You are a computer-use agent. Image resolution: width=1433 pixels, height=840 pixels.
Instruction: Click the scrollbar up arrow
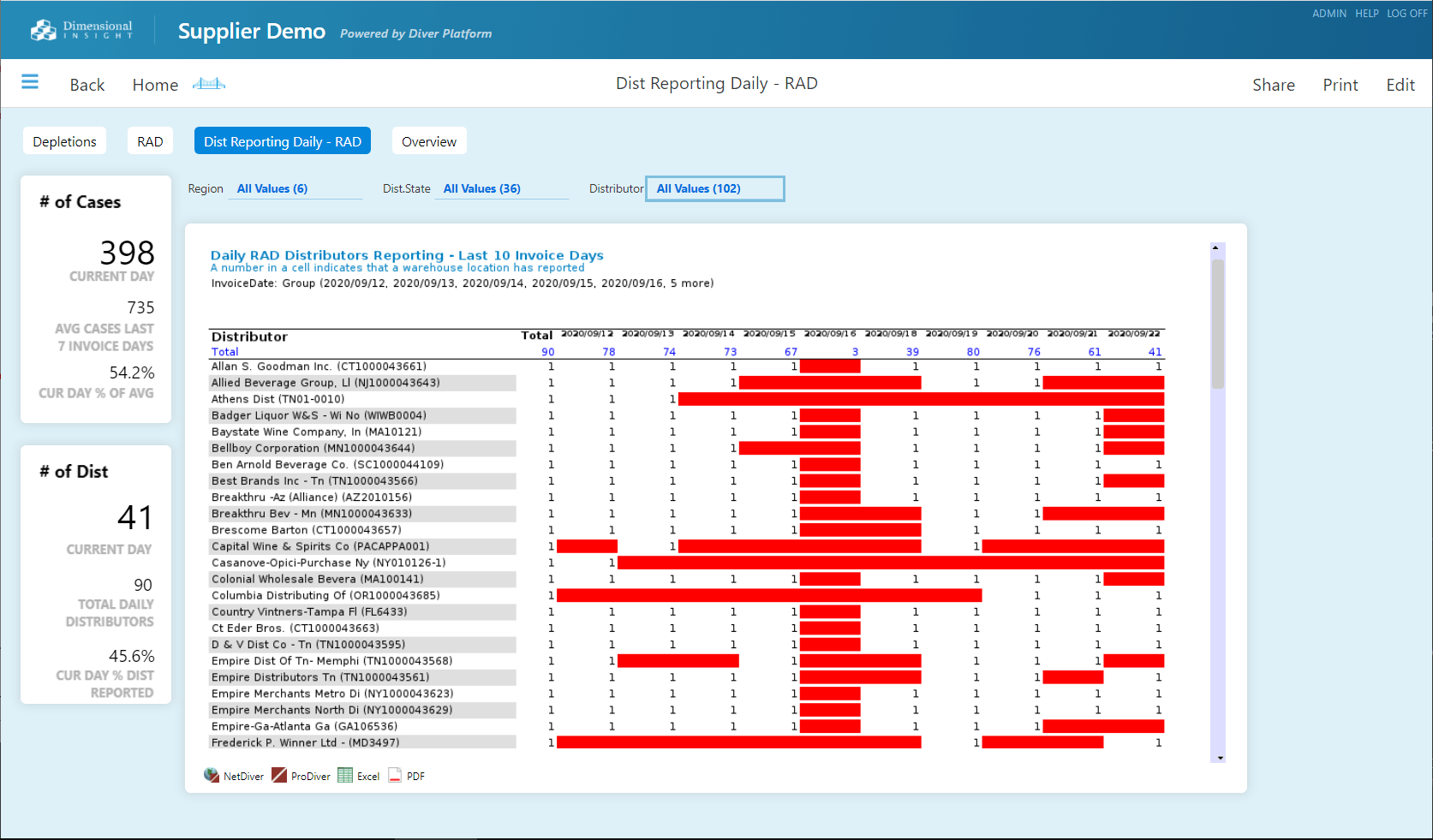[x=1215, y=247]
